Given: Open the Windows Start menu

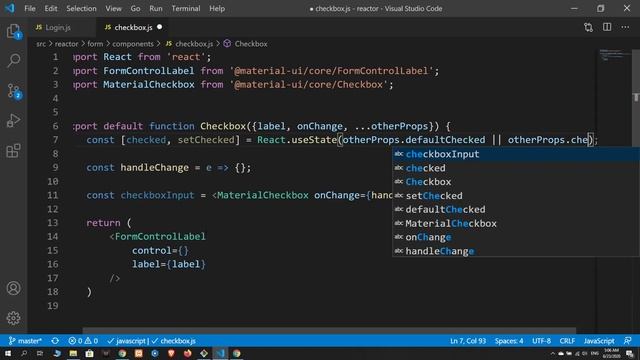Looking at the screenshot, I should (x=8, y=353).
